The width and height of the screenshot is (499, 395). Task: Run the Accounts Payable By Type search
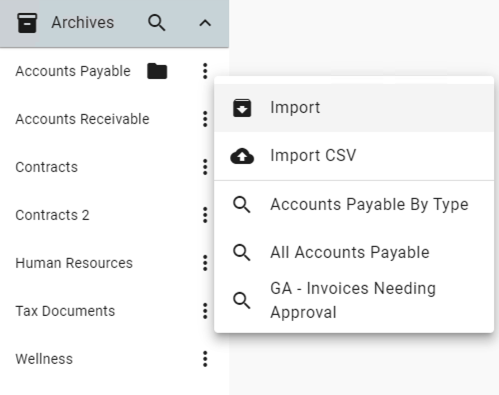(x=354, y=205)
